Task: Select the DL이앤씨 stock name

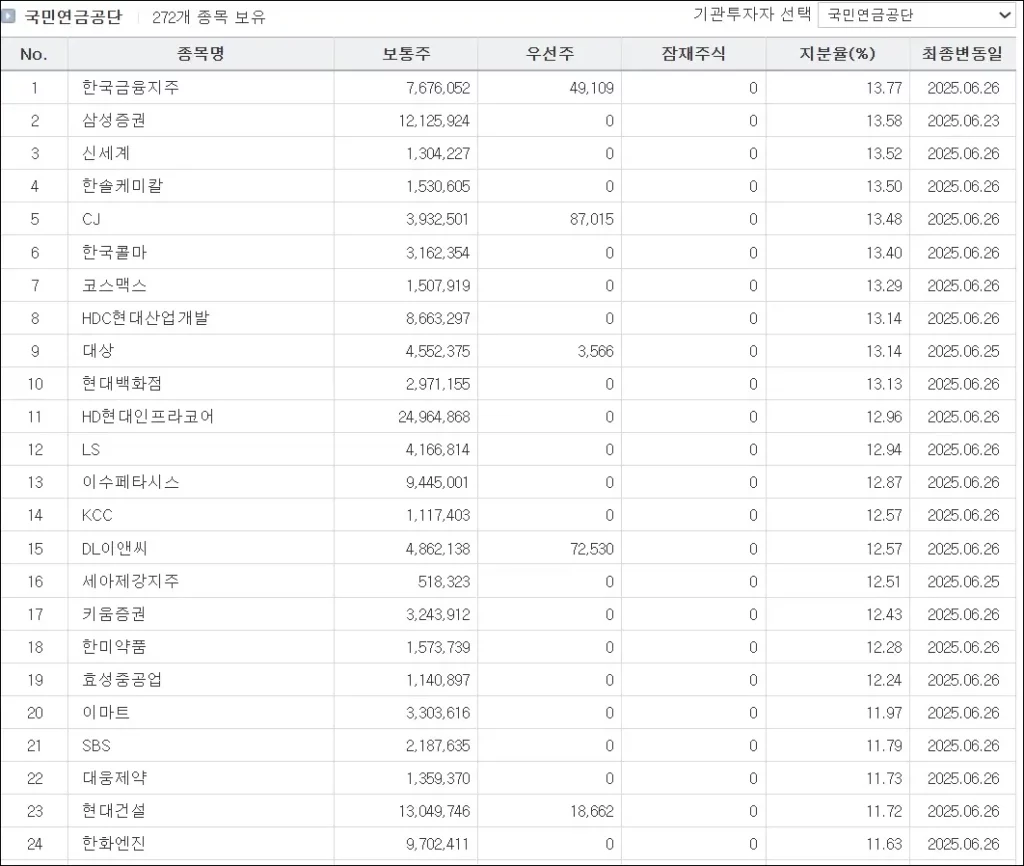Action: click(x=114, y=549)
